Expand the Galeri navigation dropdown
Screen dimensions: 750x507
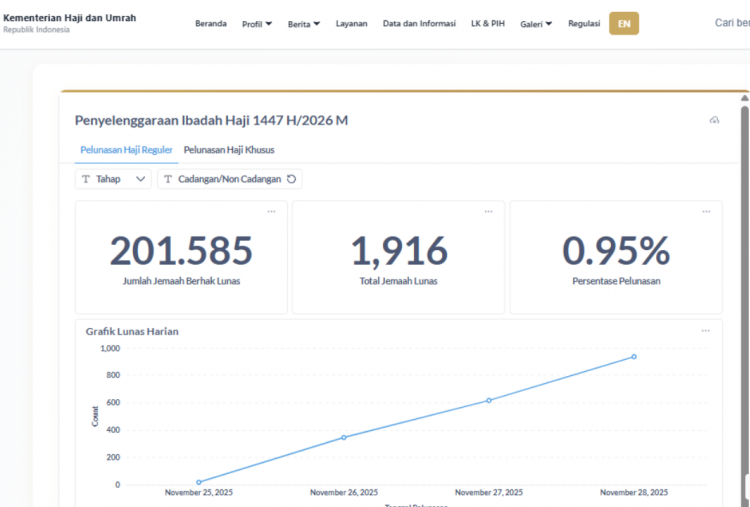[x=536, y=23]
